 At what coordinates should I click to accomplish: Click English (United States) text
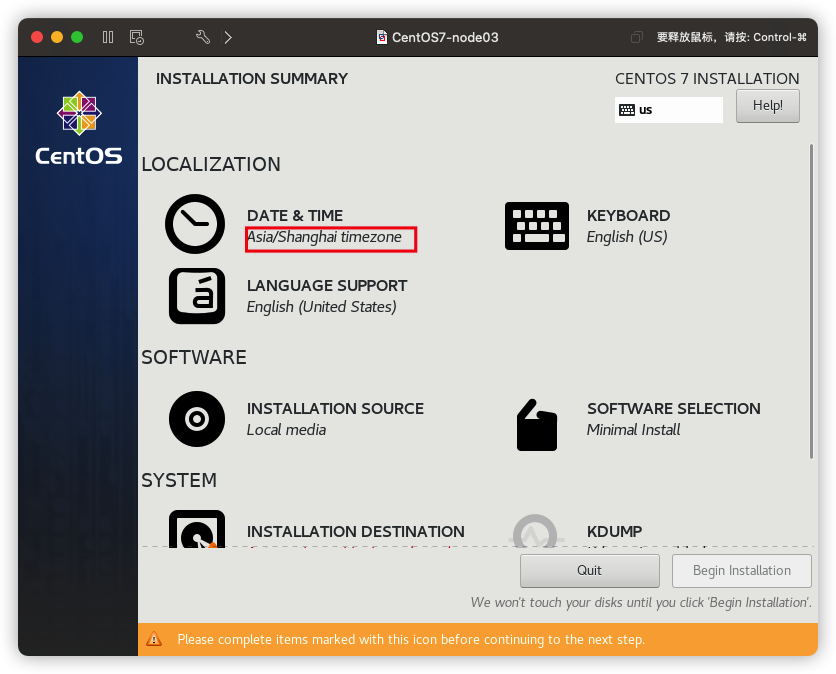coord(321,307)
